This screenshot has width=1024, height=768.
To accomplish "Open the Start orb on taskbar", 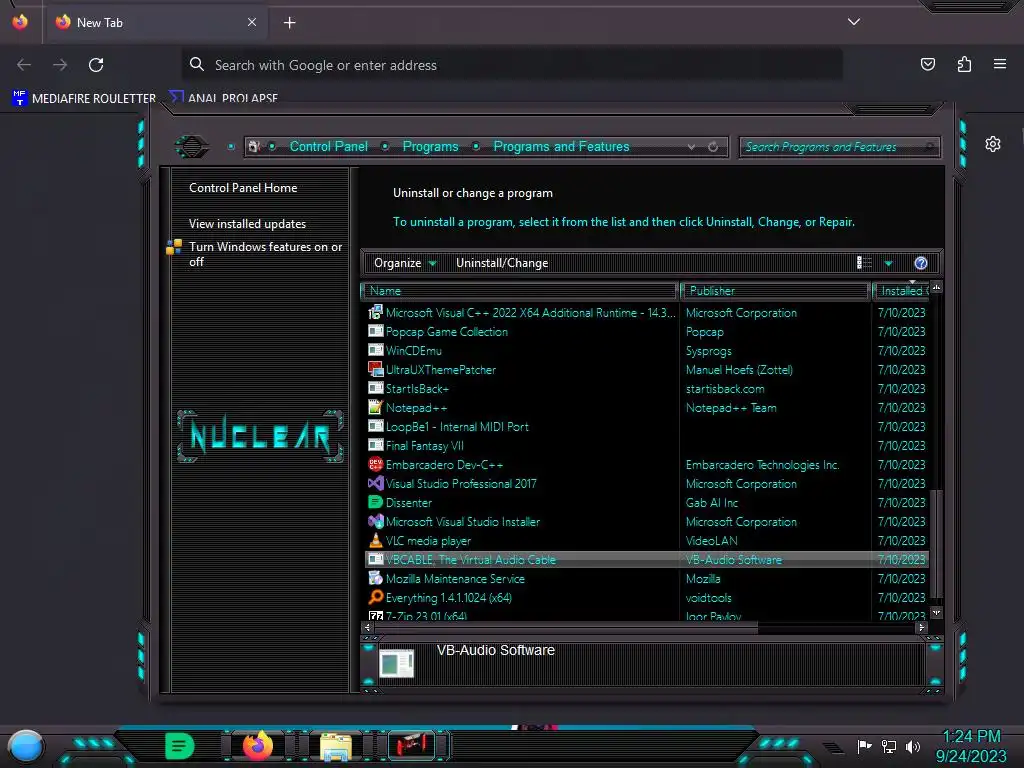I will tap(26, 746).
